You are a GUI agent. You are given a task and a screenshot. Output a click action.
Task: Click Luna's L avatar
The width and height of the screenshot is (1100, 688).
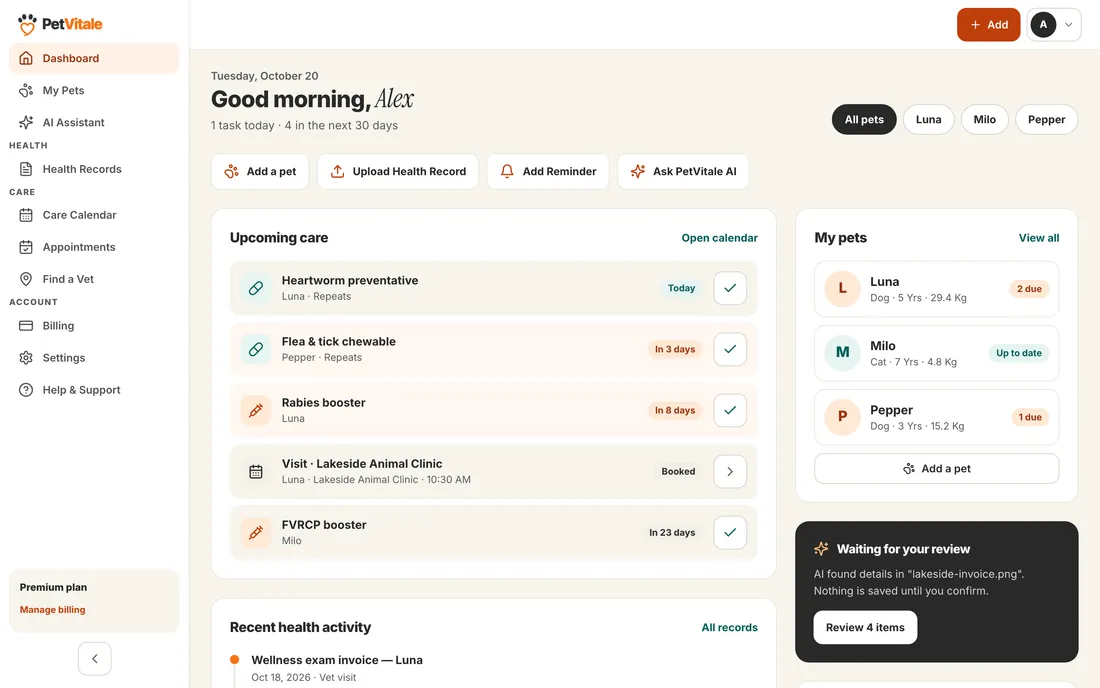tap(843, 289)
